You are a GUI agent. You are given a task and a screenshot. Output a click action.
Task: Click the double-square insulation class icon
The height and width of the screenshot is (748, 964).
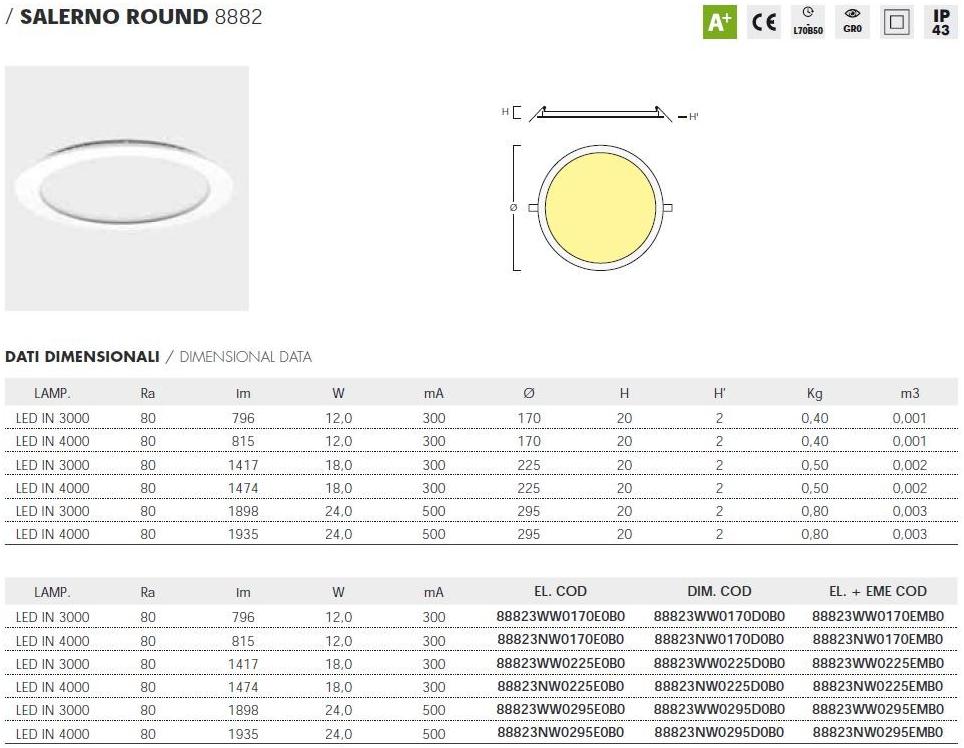click(x=897, y=22)
